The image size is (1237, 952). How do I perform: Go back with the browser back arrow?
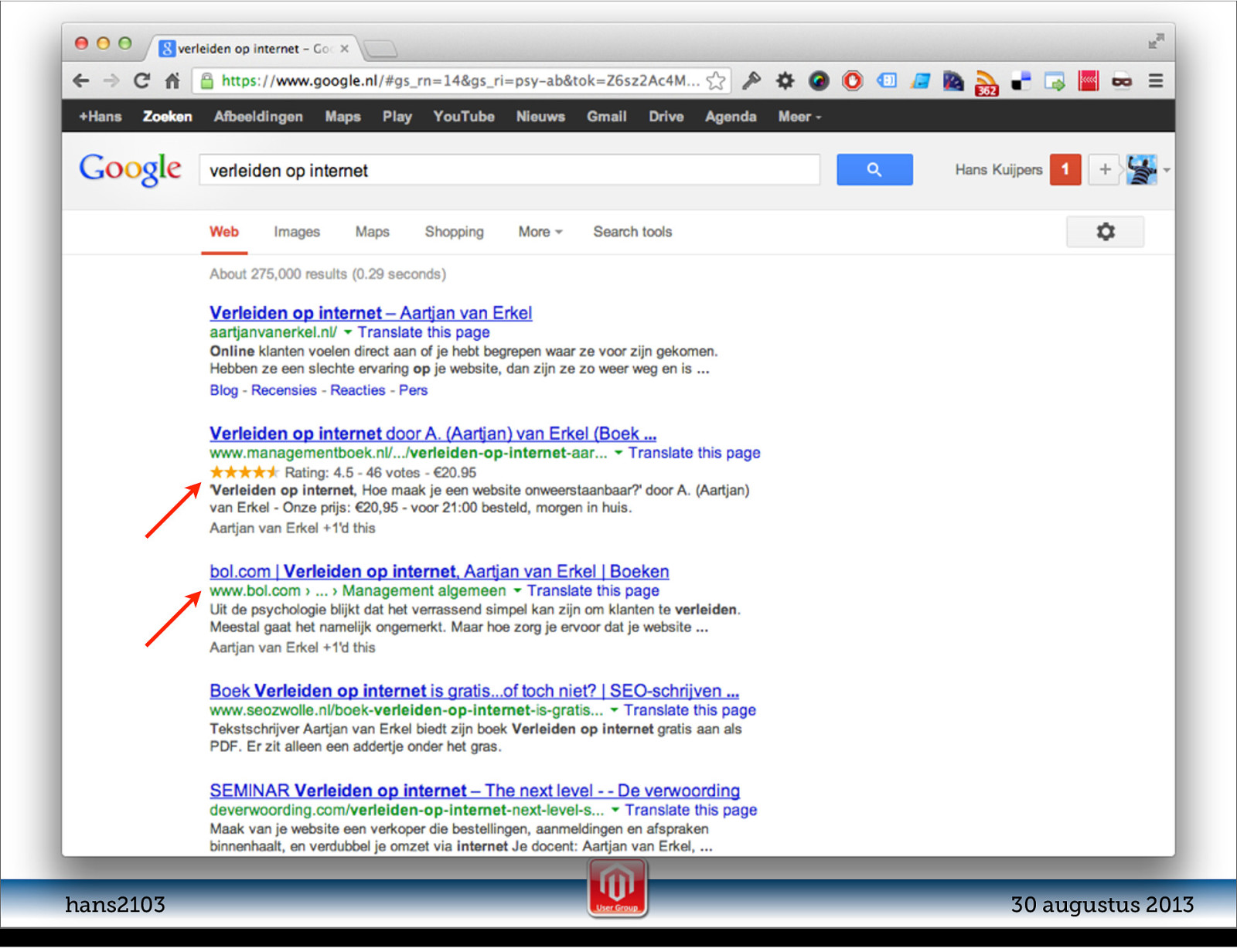pos(81,80)
